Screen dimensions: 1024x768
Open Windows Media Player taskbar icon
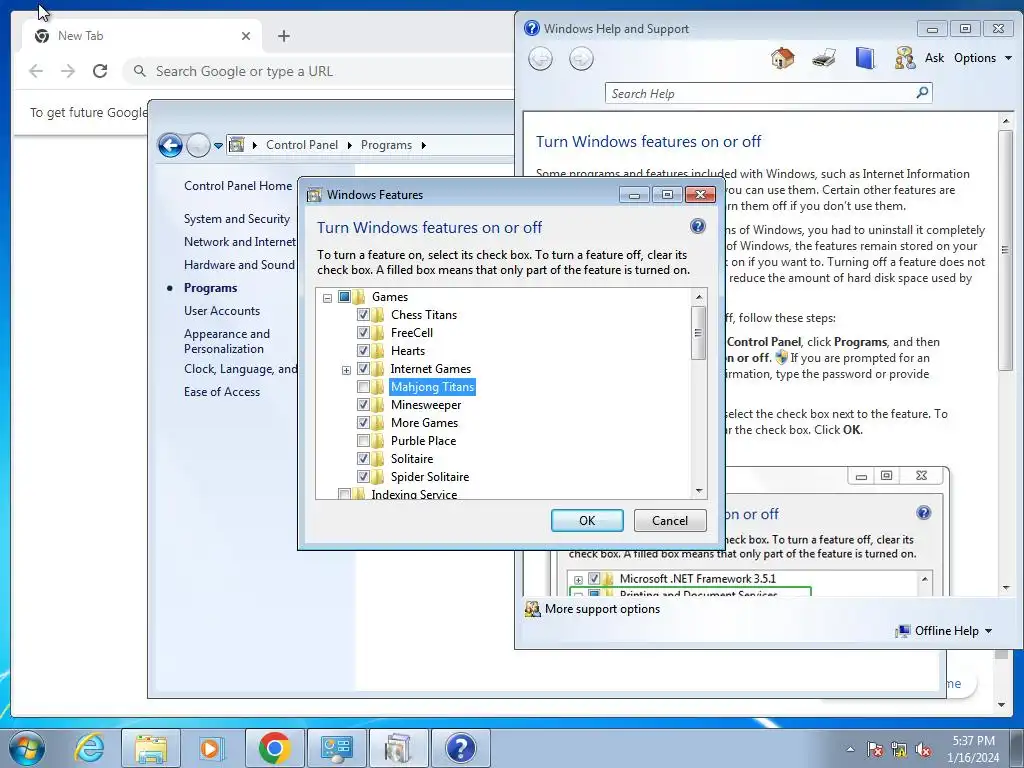tap(212, 748)
